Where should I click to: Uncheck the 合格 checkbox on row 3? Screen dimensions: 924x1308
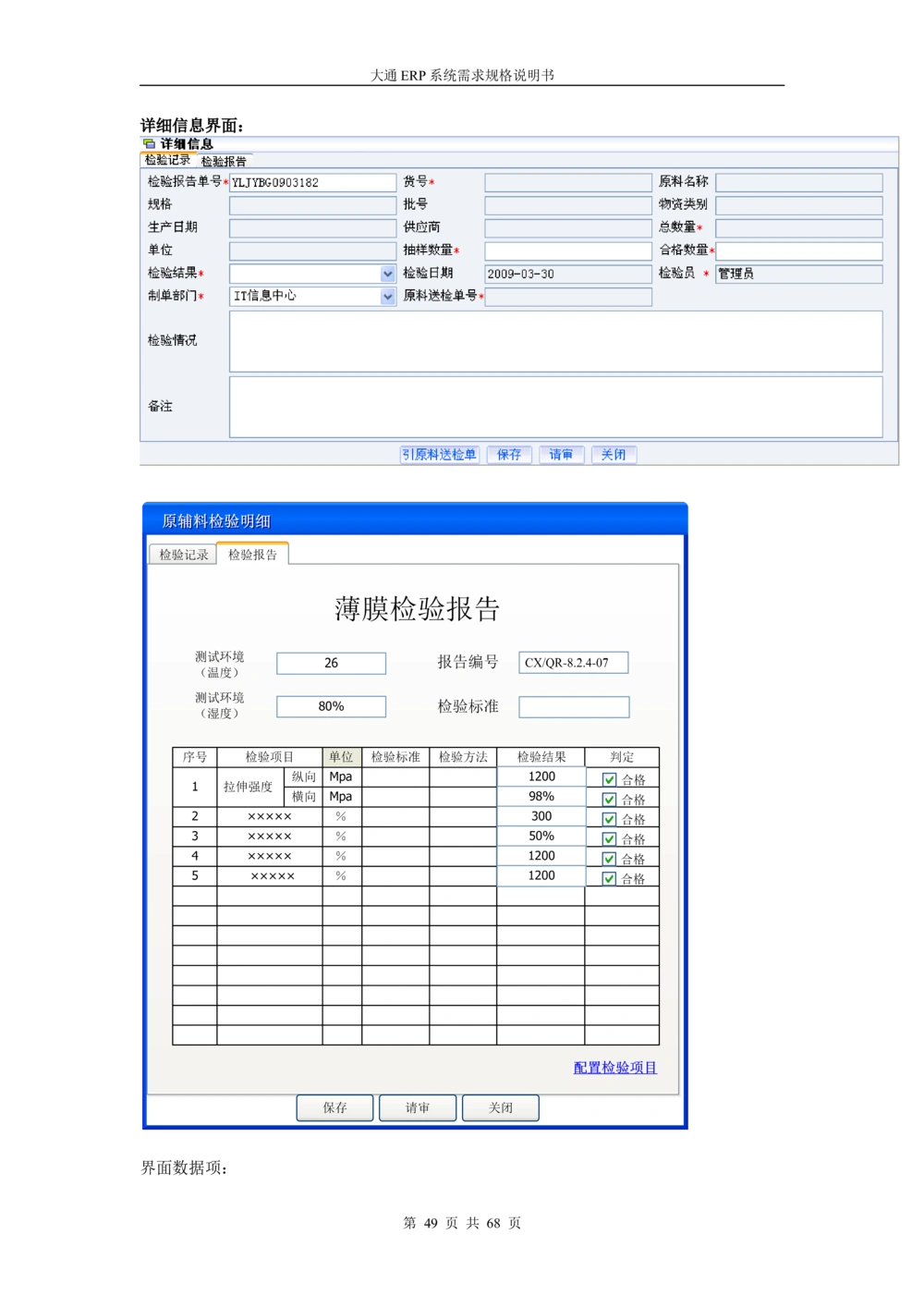608,837
